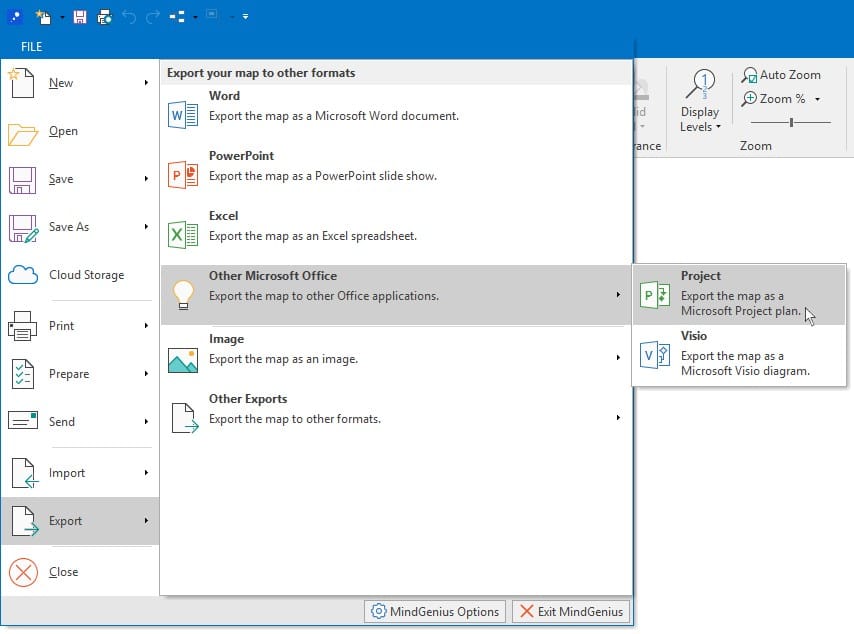Click the Save As disk-and-pencil icon
Screen dimensions: 854x634
[23, 228]
